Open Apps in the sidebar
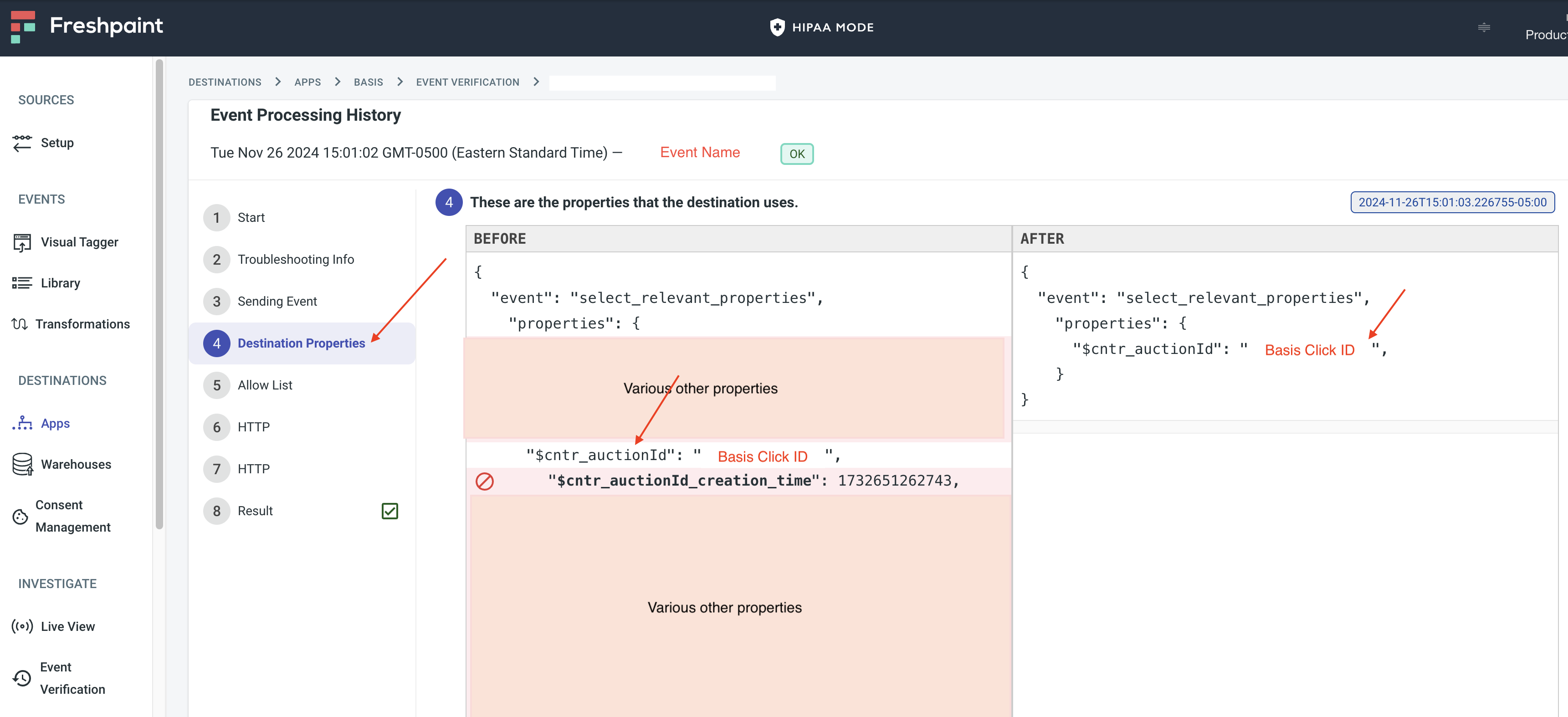 click(x=55, y=423)
